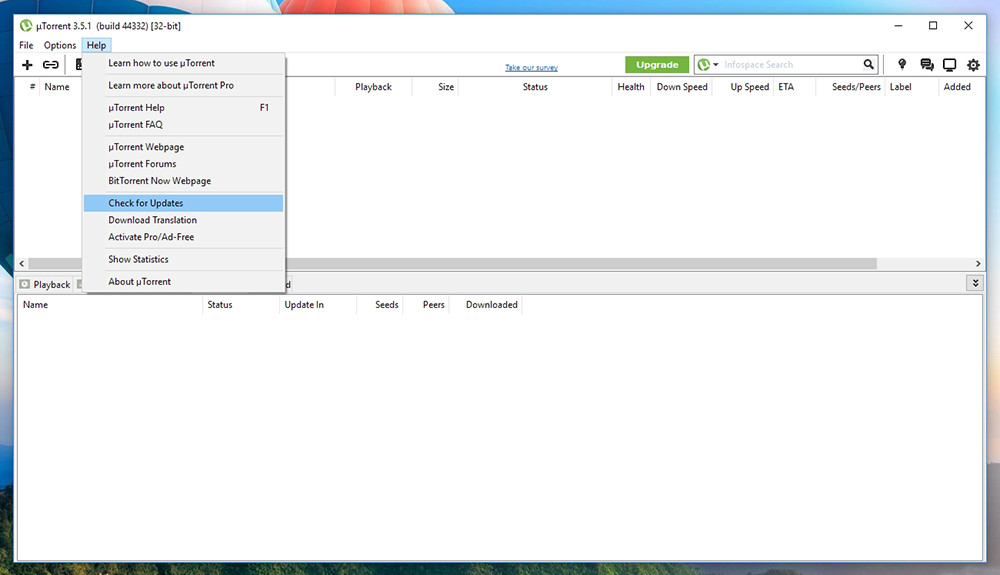This screenshot has width=1000, height=575.
Task: Maximize the µTorrent window
Action: coord(933,25)
